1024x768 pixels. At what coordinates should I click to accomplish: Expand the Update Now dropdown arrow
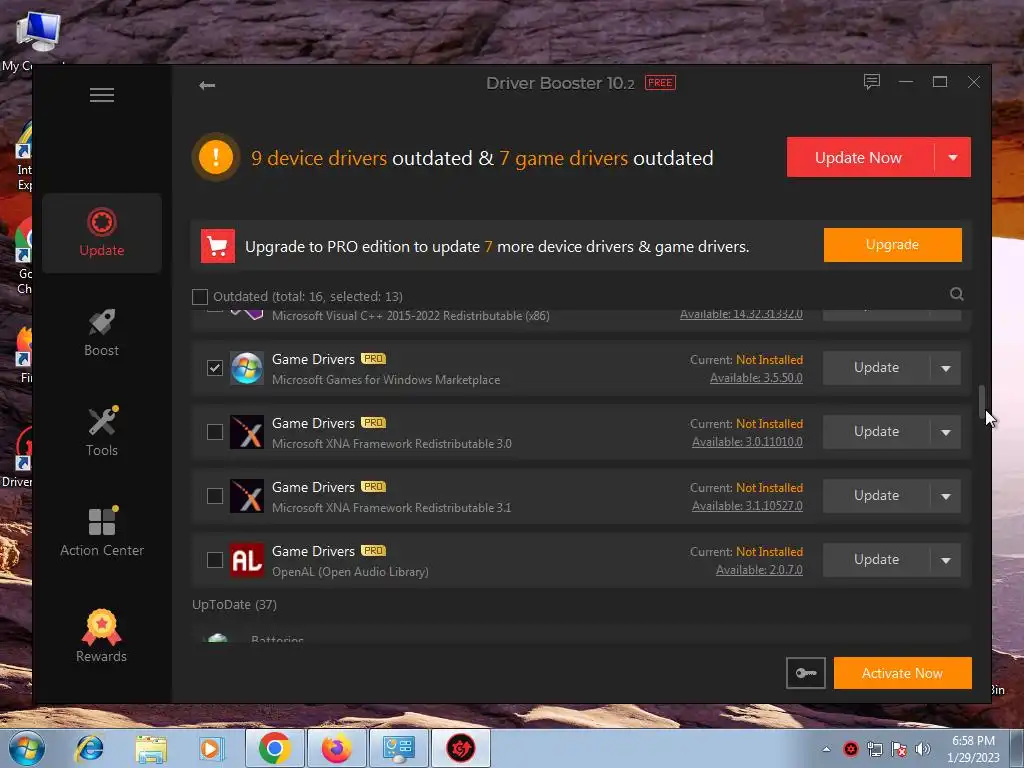[x=953, y=157]
